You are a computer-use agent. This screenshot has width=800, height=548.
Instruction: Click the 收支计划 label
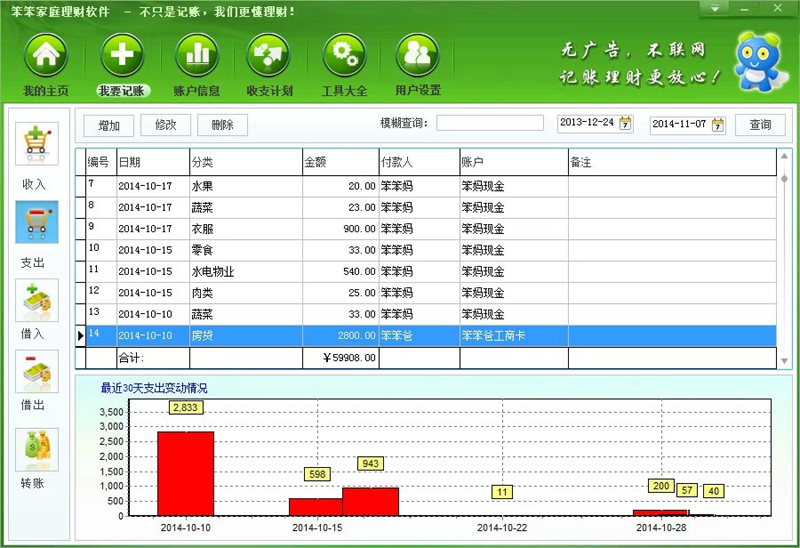coord(269,91)
